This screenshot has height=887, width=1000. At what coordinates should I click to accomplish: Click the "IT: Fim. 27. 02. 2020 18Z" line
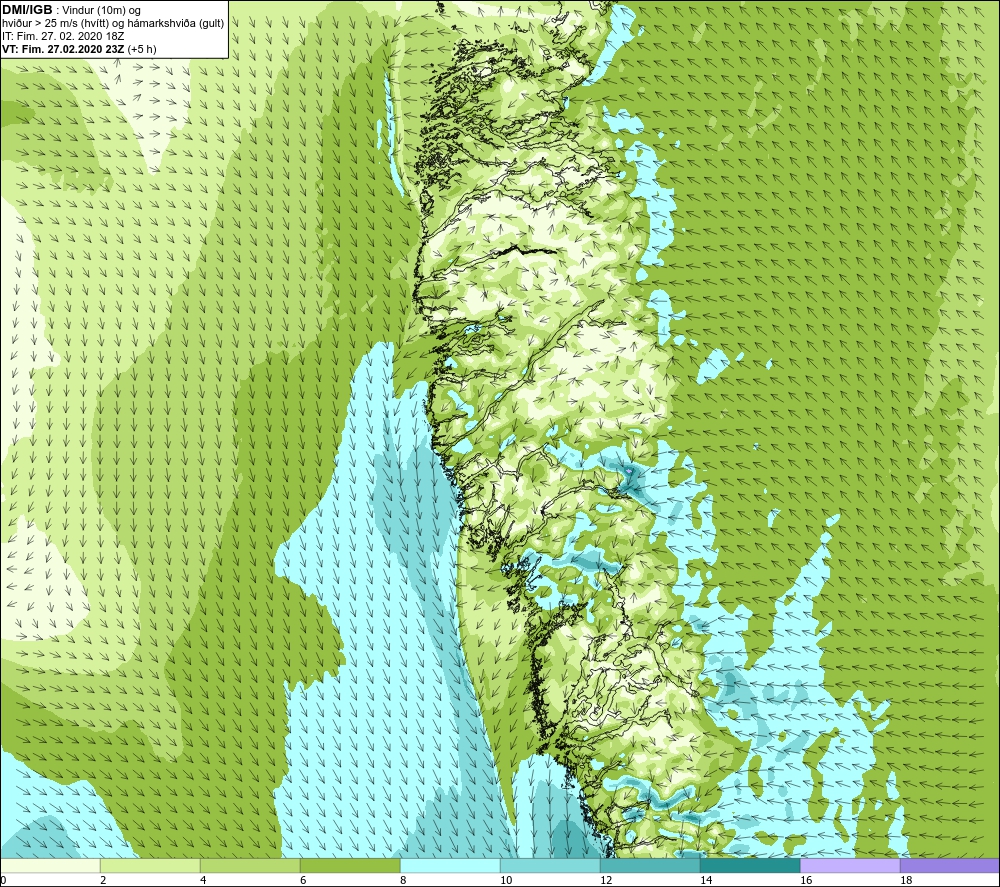[63, 36]
